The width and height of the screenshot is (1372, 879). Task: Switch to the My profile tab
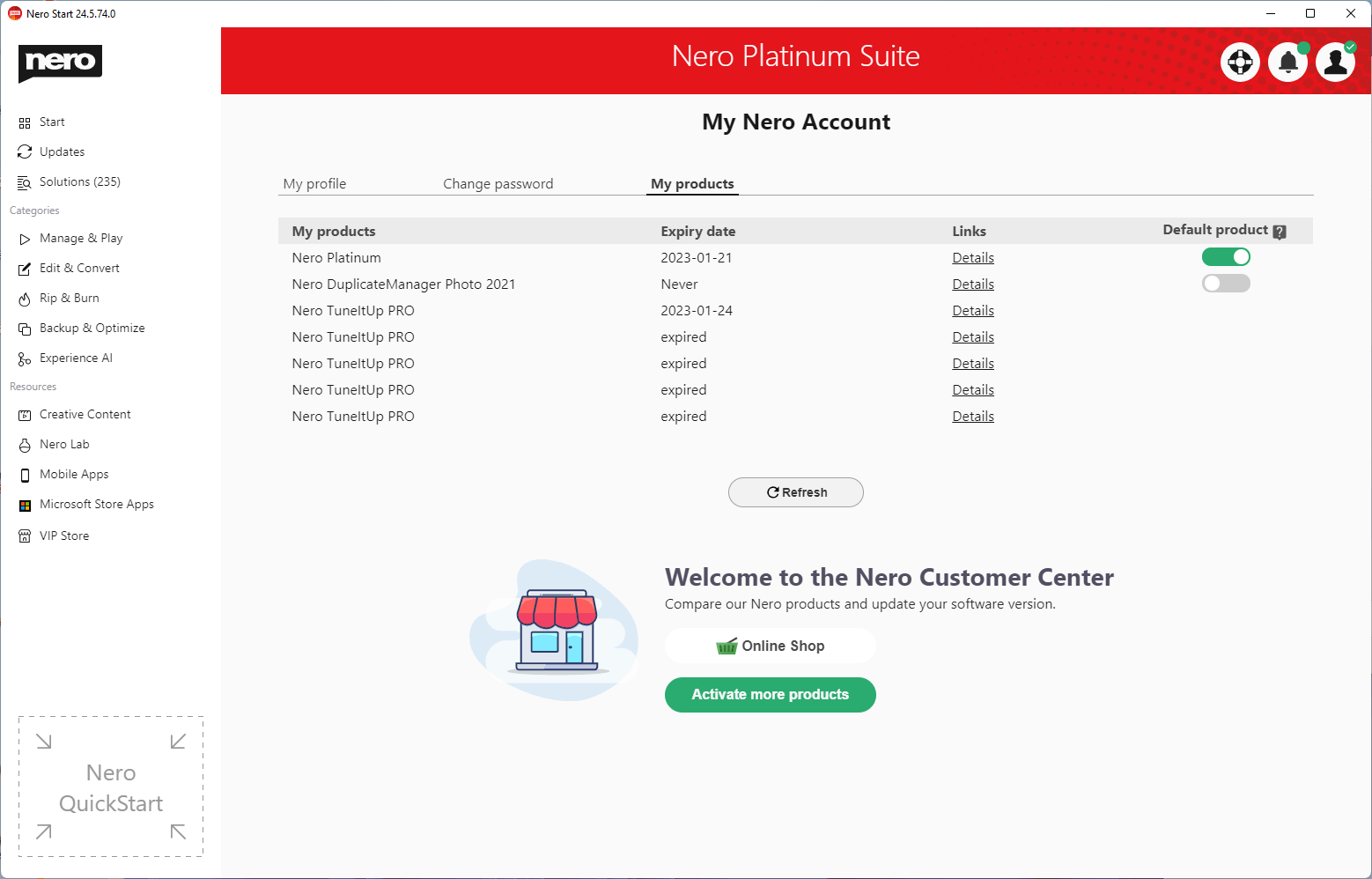click(314, 184)
